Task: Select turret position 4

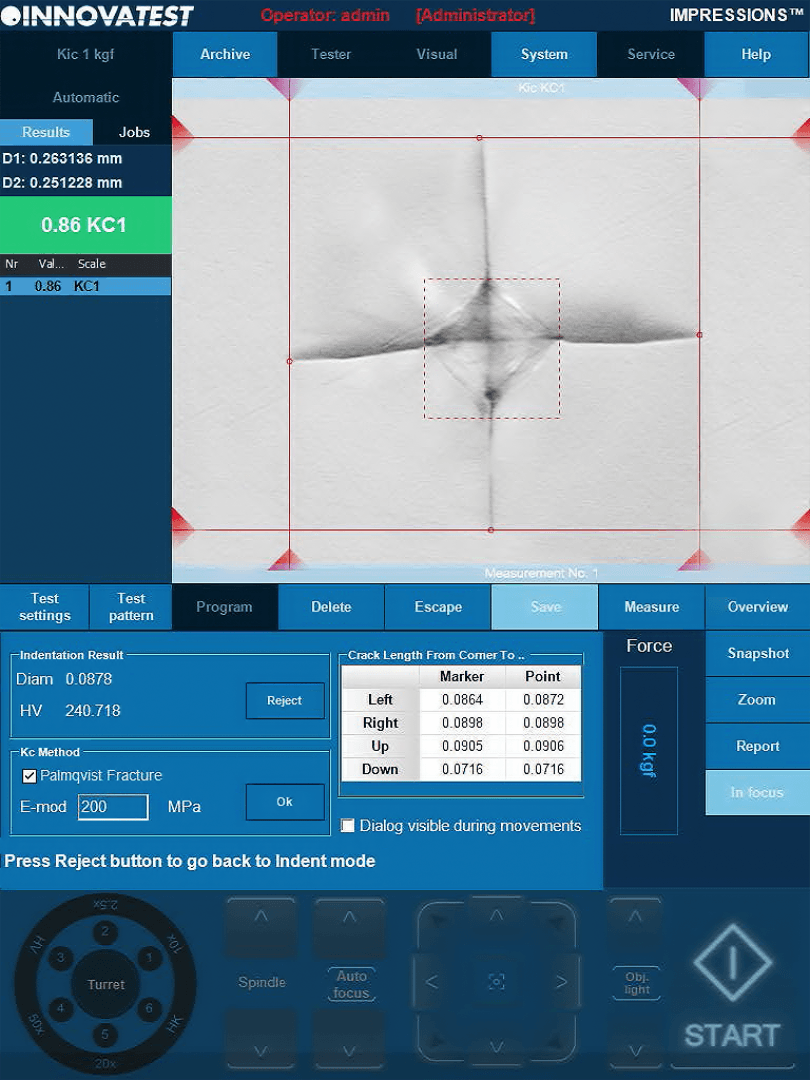Action: [61, 1008]
